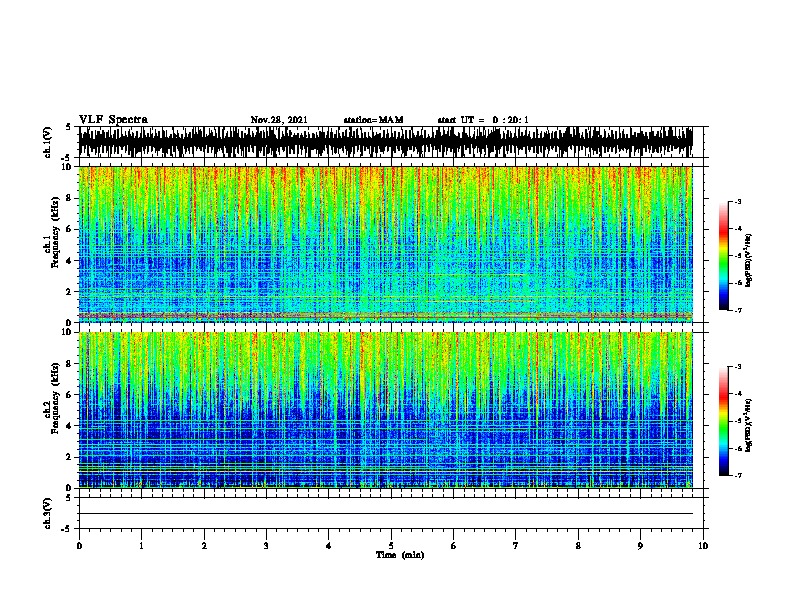This screenshot has width=792, height=612.
Task: Click the time axis tick label "1"
Action: click(x=141, y=546)
